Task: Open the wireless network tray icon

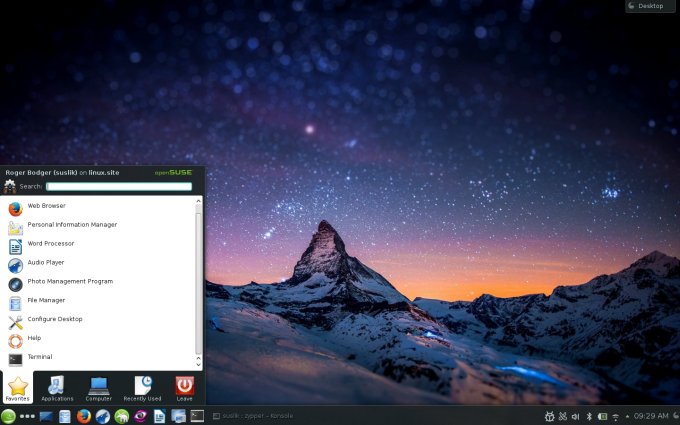Action: 615,417
